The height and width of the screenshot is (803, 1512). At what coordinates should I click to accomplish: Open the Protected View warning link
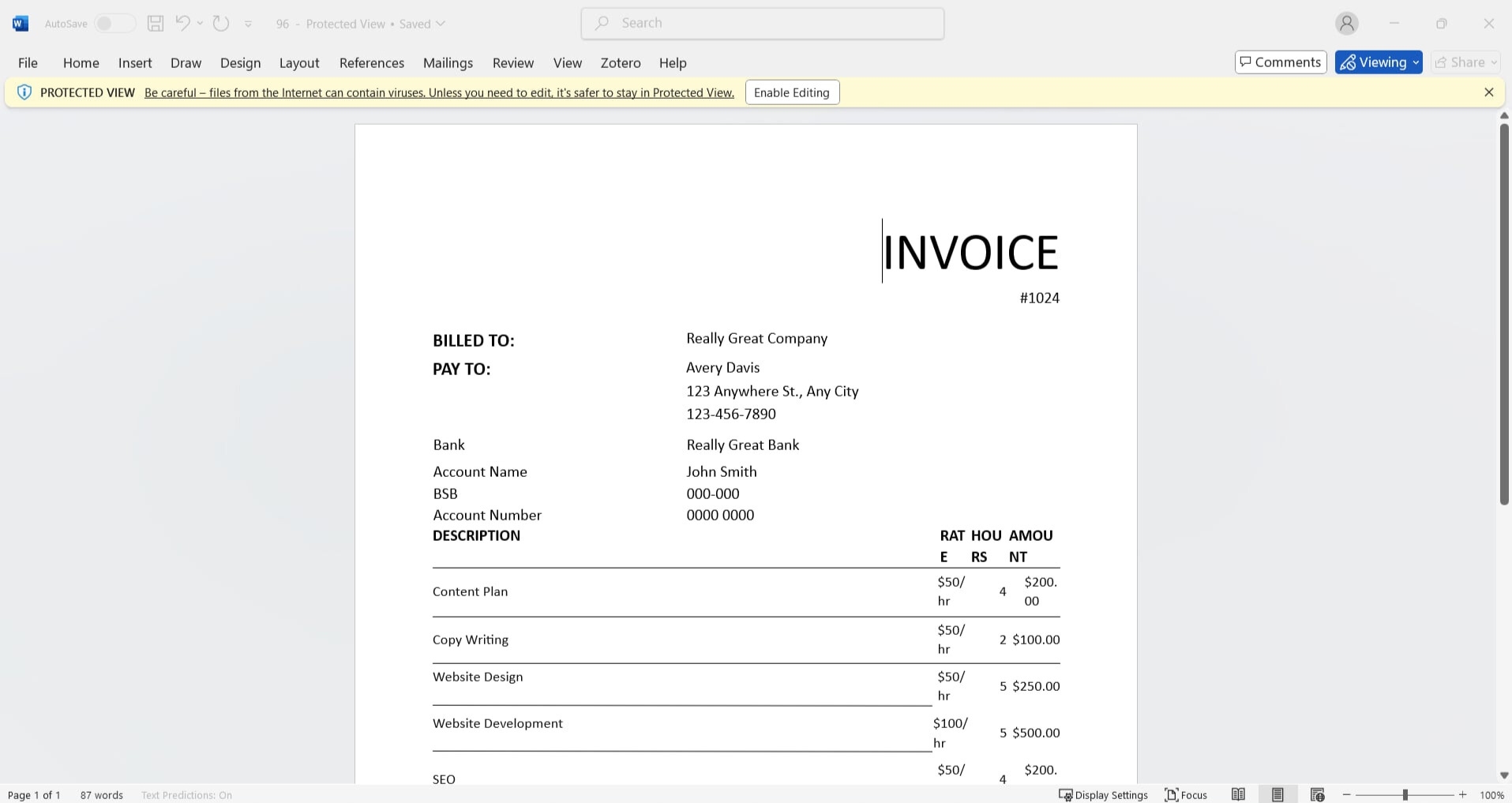439,92
